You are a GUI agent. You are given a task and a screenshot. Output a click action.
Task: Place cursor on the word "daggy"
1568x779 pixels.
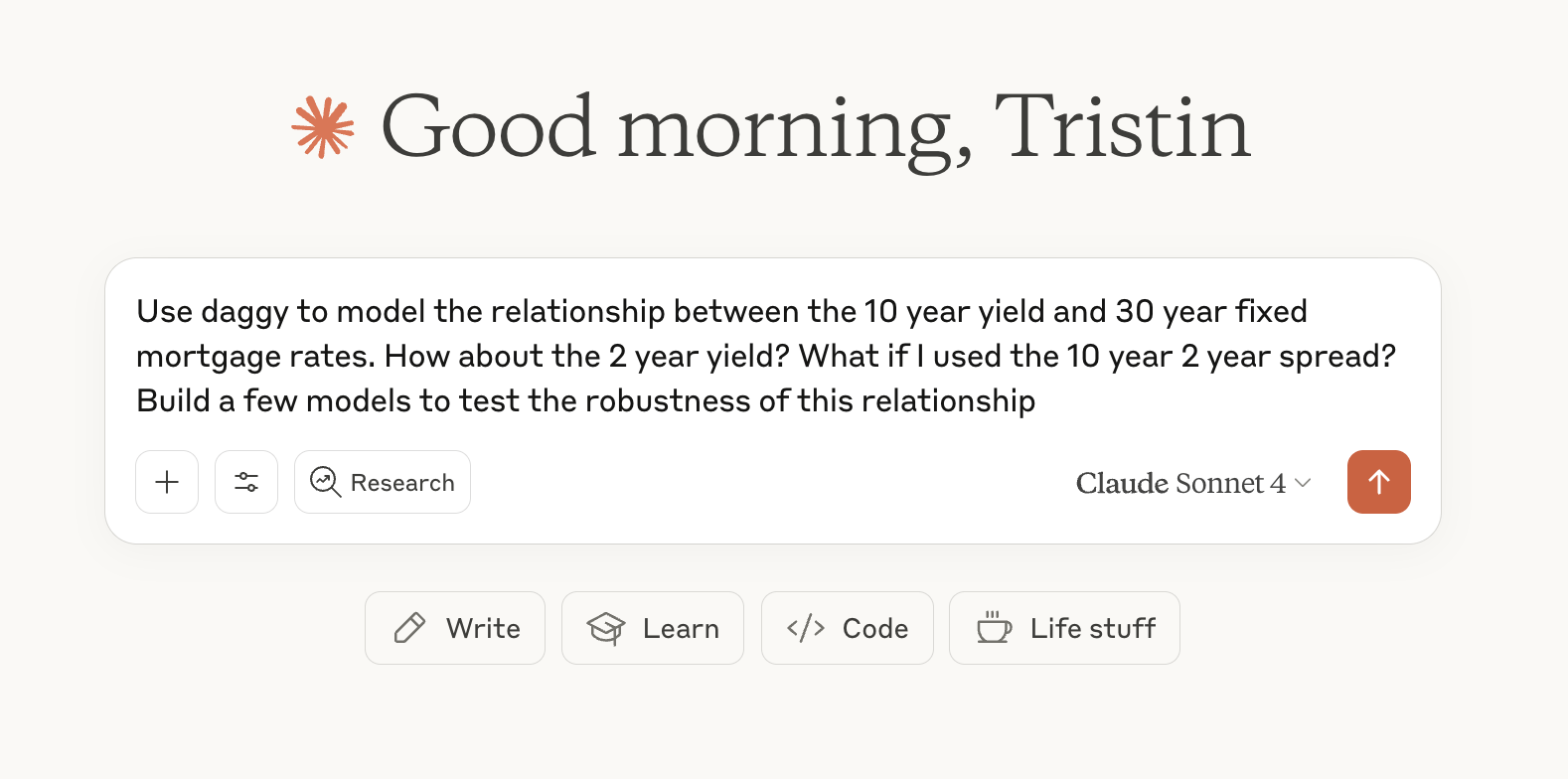point(244,312)
